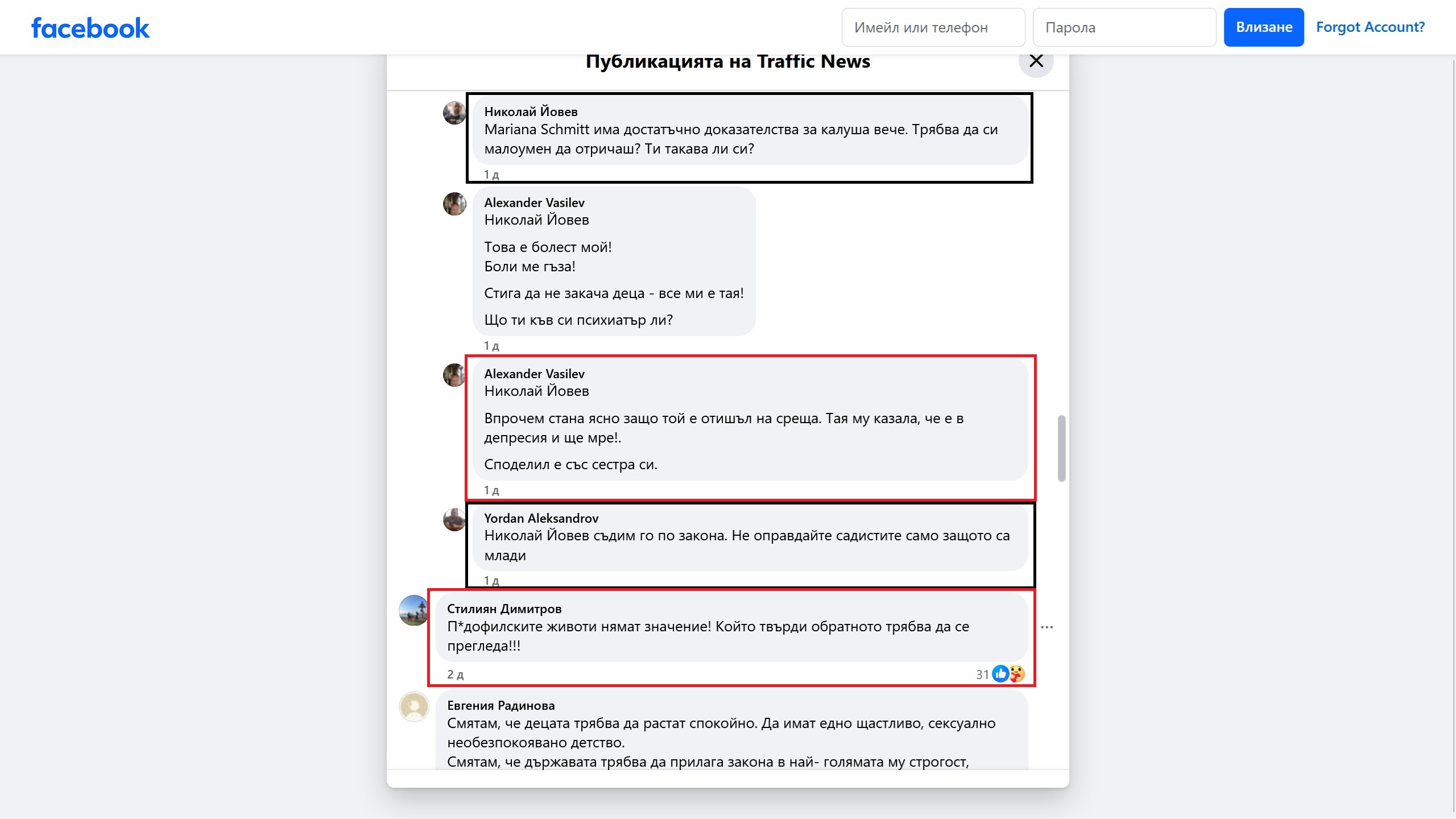
Task: Open the author name Николай Йовев on the top comment
Action: coord(531,111)
